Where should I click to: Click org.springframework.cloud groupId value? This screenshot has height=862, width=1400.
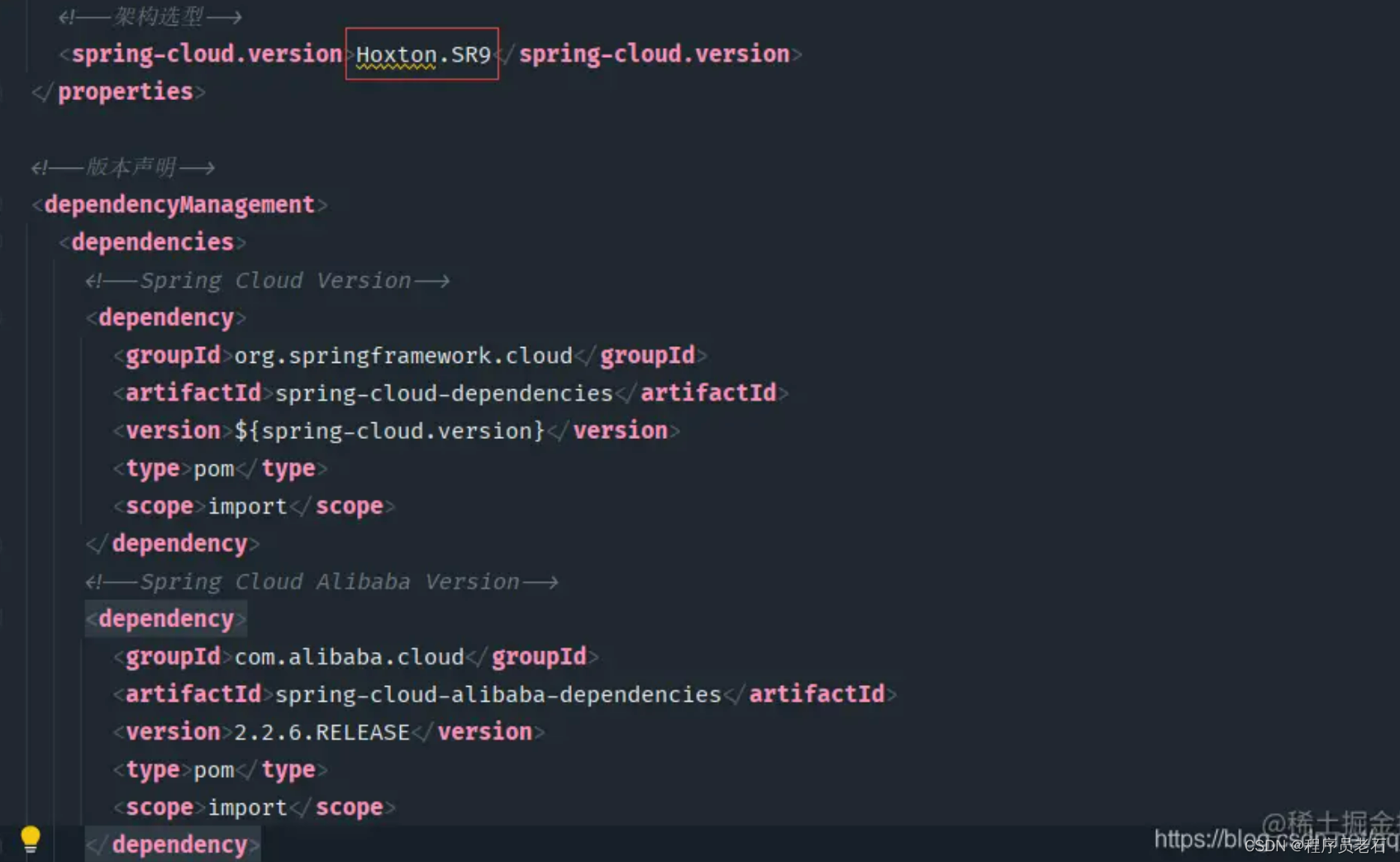coord(403,356)
